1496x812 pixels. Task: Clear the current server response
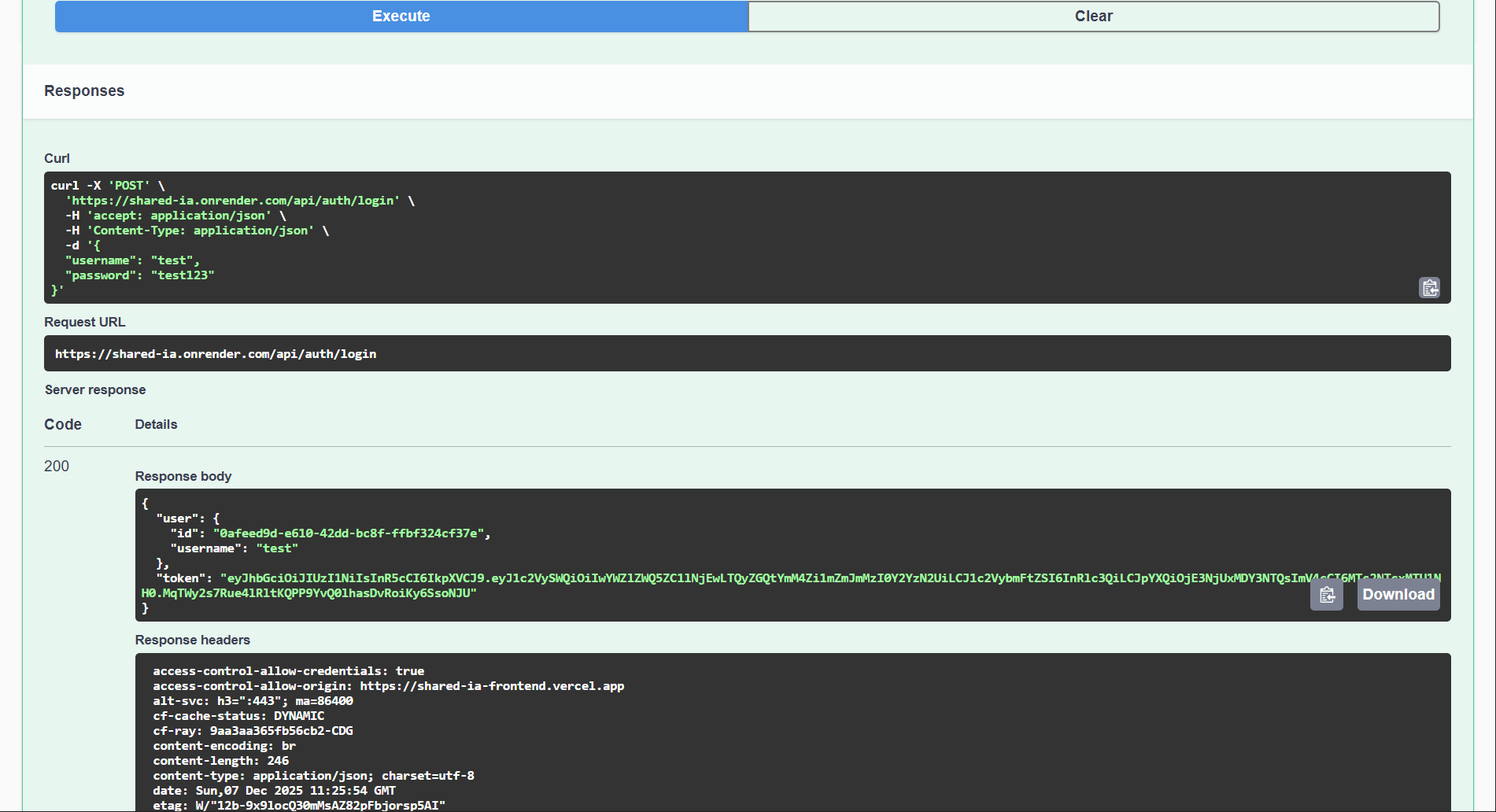pos(1092,16)
